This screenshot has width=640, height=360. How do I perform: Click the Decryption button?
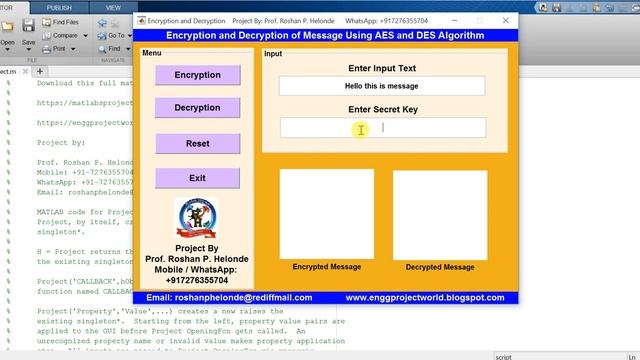tap(198, 108)
